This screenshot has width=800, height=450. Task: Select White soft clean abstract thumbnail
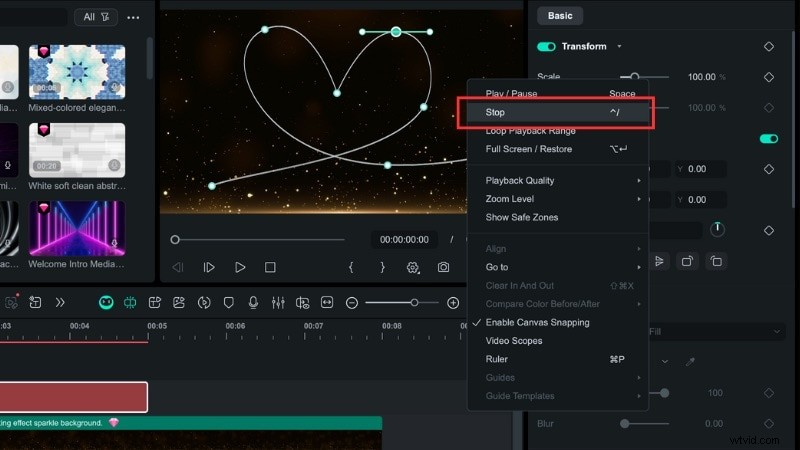tap(77, 150)
